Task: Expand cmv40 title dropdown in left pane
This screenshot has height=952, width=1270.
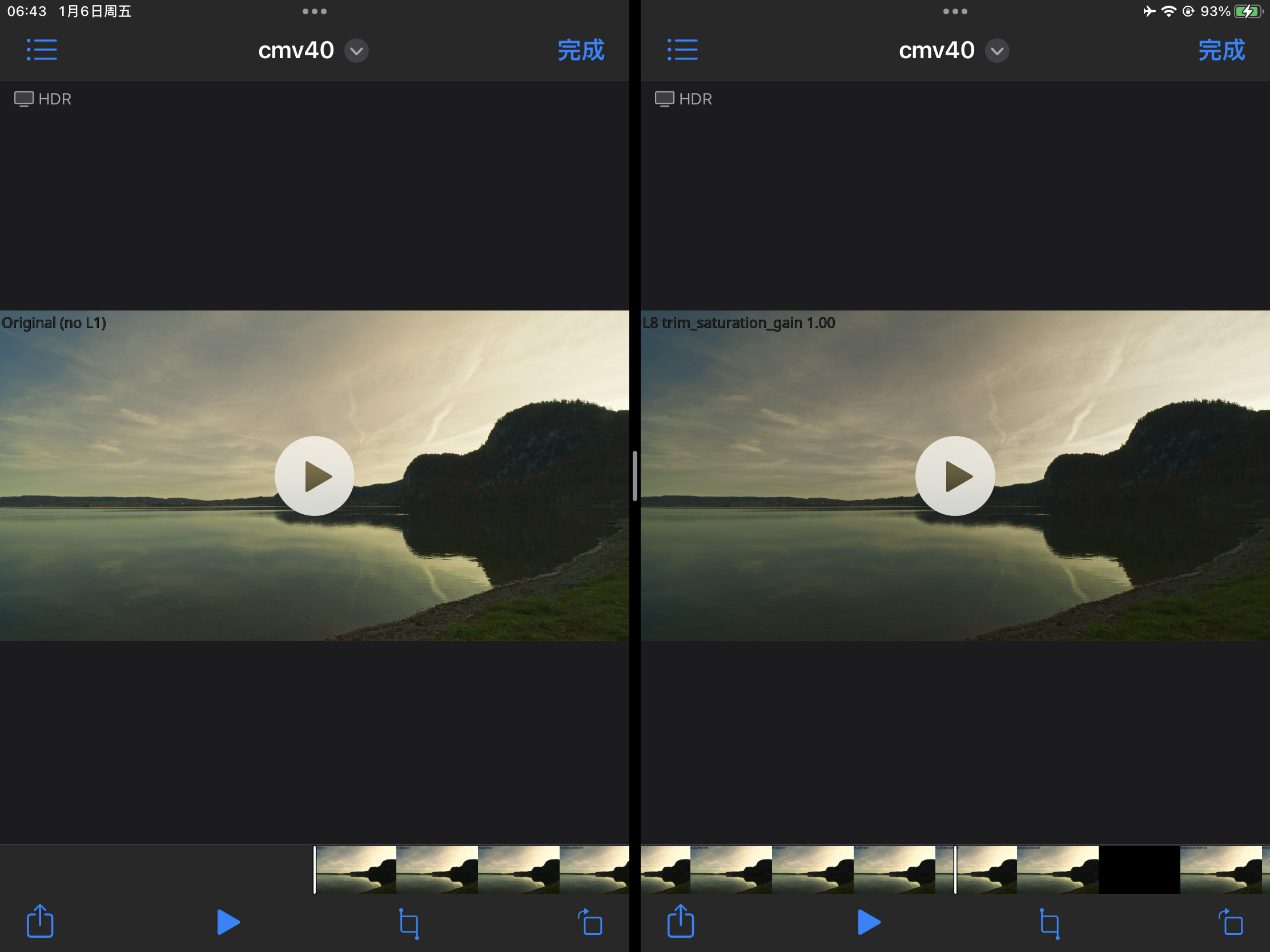Action: [x=356, y=51]
